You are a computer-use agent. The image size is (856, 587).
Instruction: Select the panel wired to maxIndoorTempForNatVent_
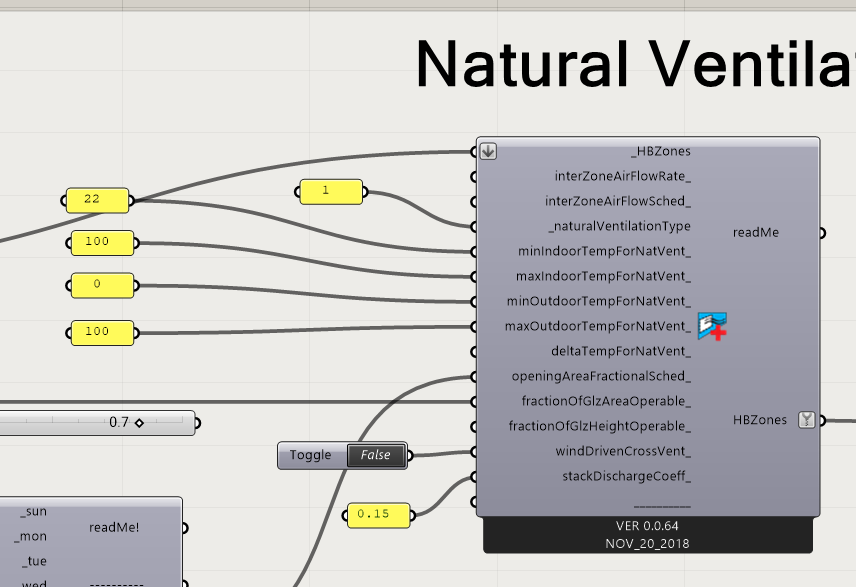pos(102,242)
